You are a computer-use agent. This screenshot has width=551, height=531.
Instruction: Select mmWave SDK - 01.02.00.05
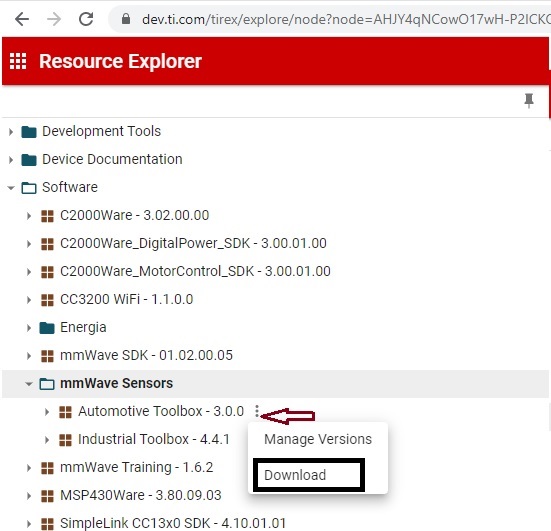[147, 355]
